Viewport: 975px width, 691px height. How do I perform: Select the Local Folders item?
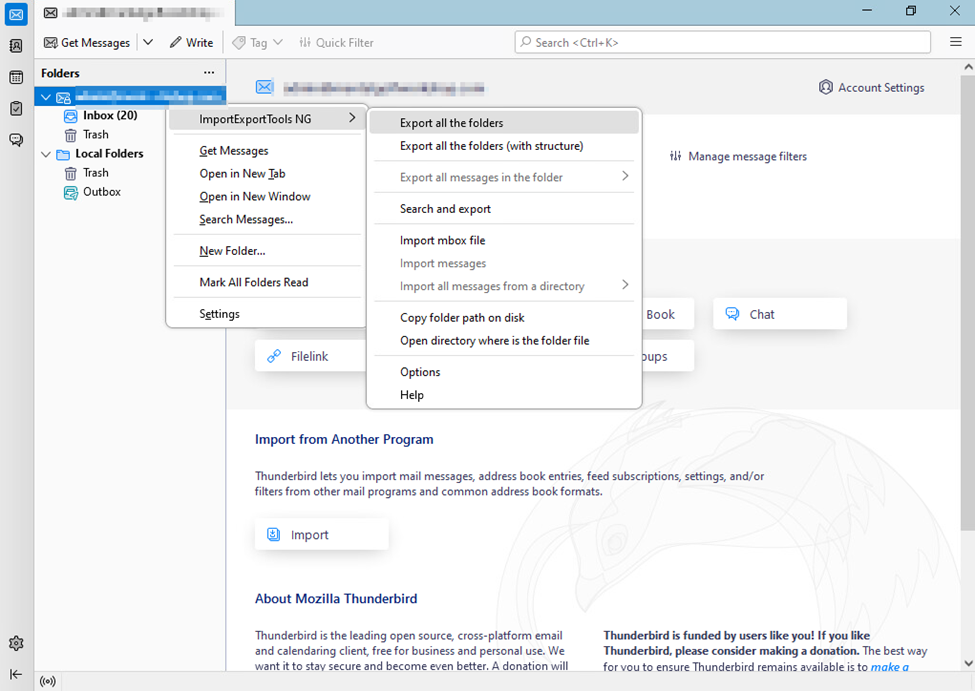pyautogui.click(x=109, y=154)
